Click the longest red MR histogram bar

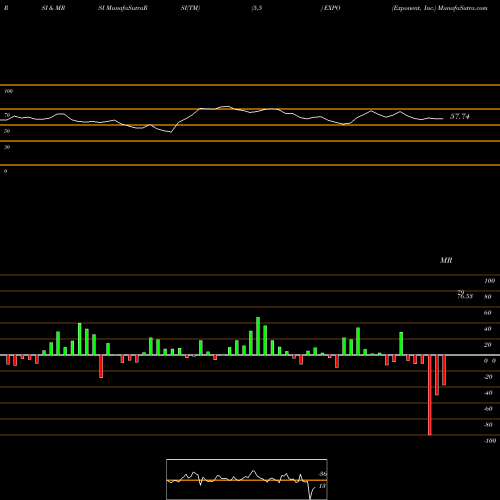(x=430, y=395)
